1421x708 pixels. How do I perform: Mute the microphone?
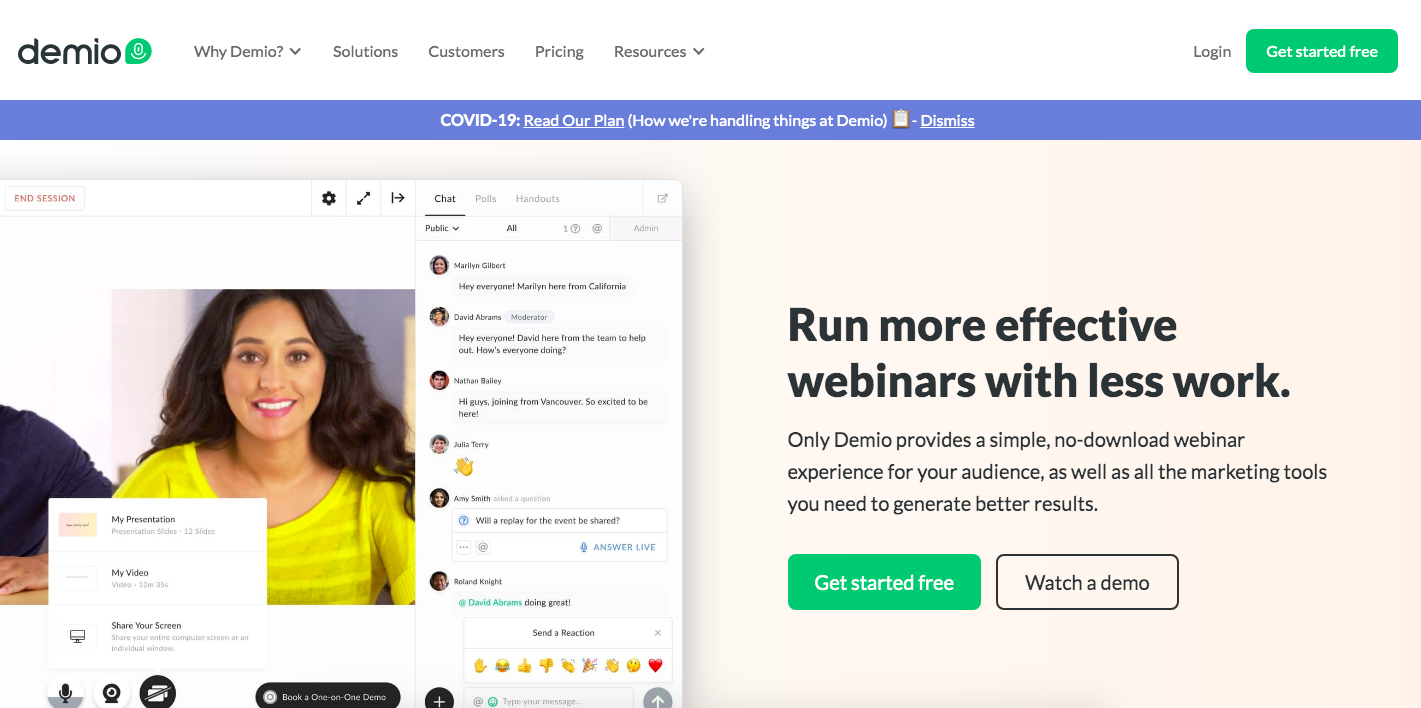coord(66,694)
